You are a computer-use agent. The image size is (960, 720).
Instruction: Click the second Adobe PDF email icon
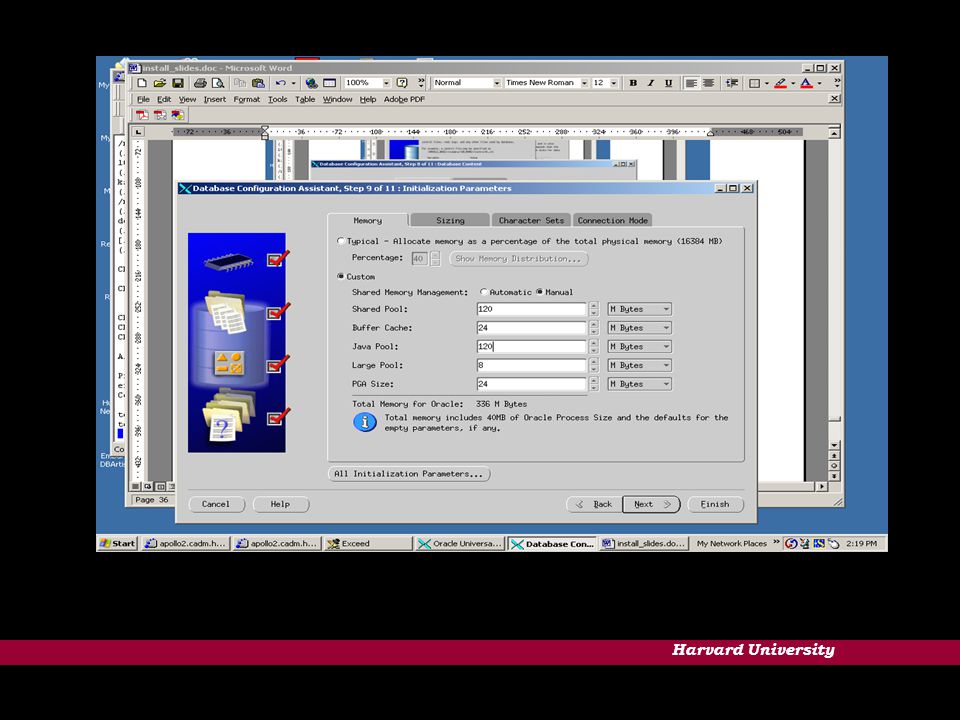click(160, 114)
